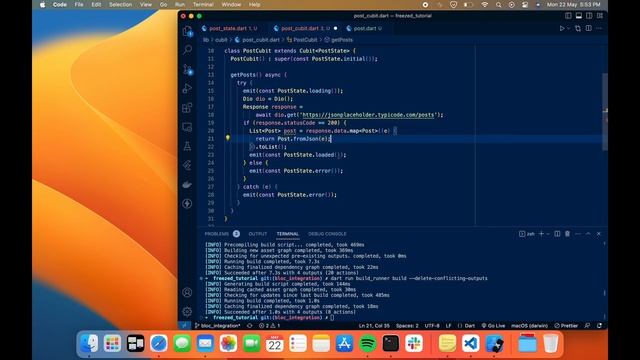Open the Manage gear icon
This screenshot has height=360, width=640.
point(187,311)
